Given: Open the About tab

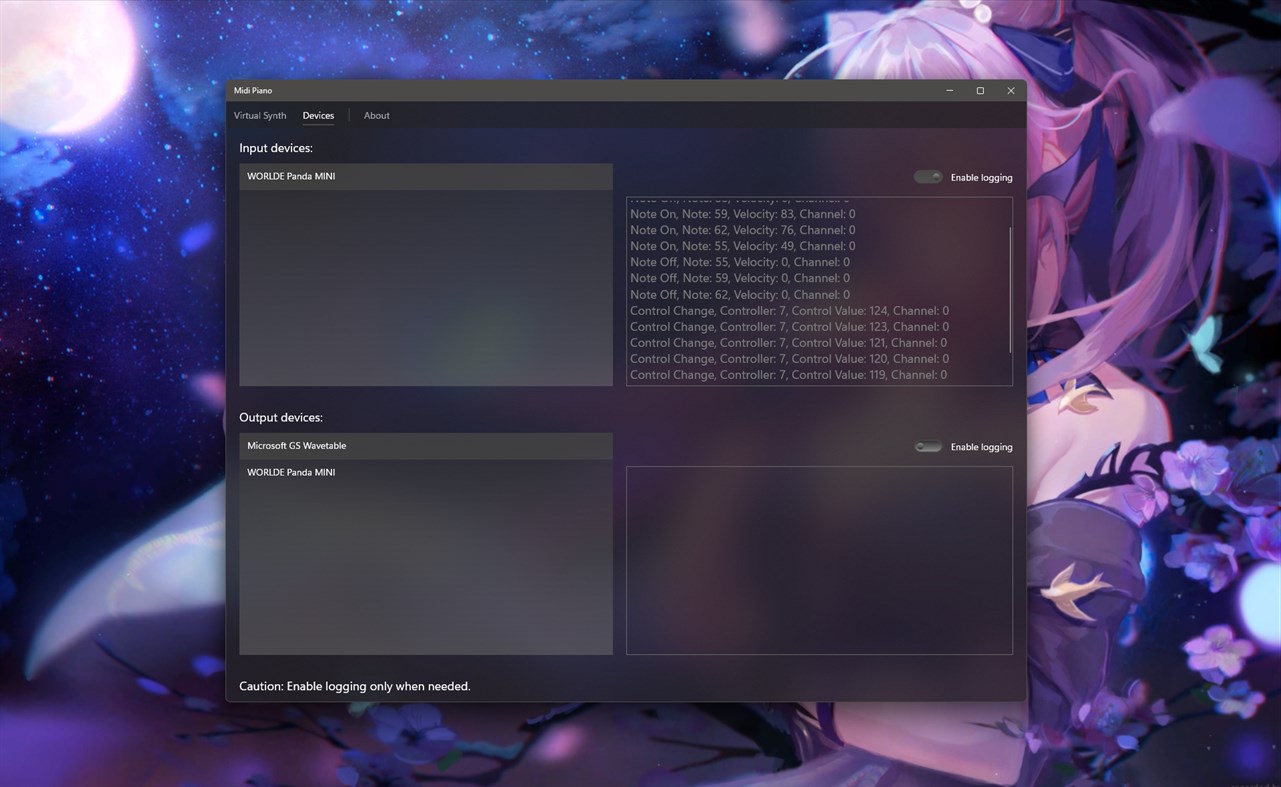Looking at the screenshot, I should (x=377, y=116).
